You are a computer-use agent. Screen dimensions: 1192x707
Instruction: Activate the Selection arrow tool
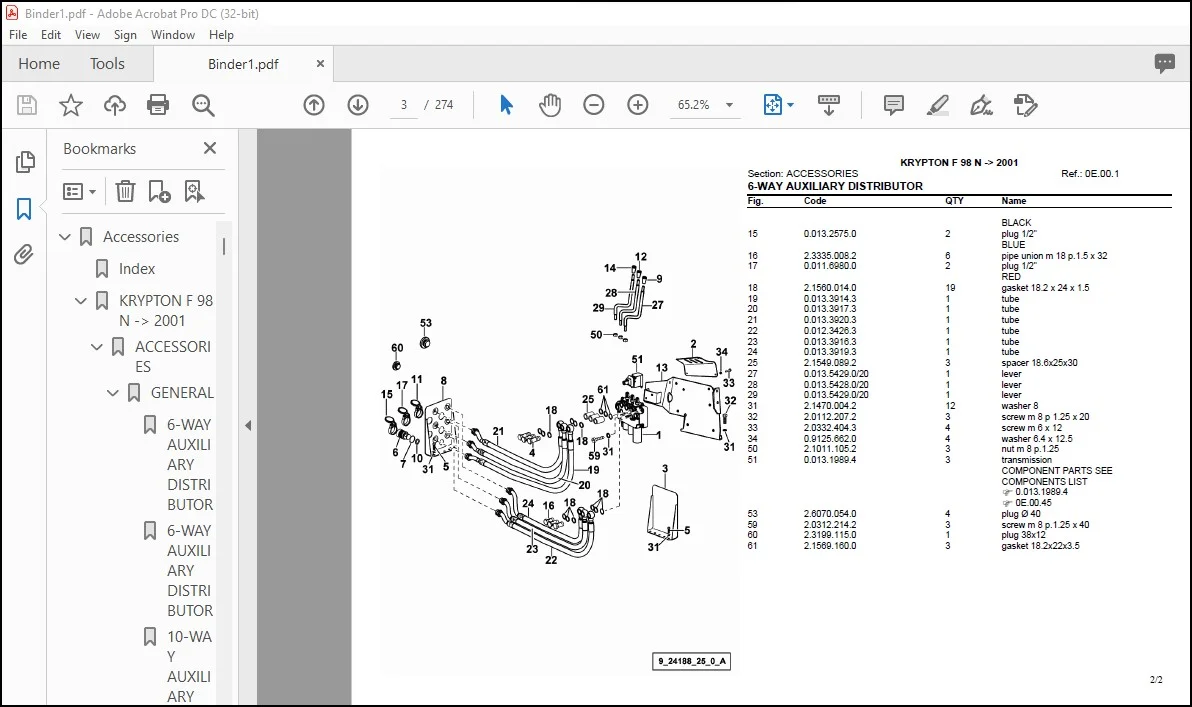click(x=506, y=105)
